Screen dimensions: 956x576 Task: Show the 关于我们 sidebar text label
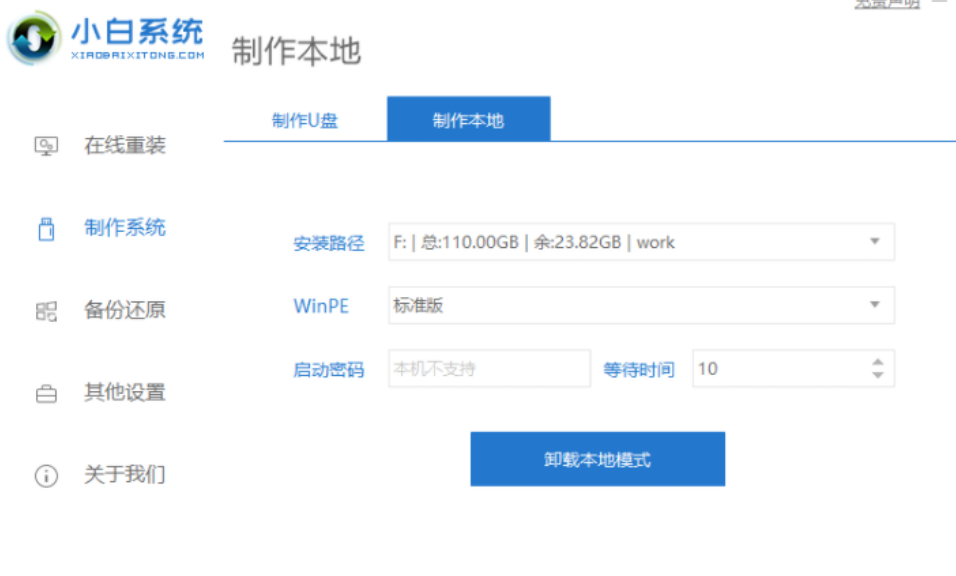(x=125, y=475)
